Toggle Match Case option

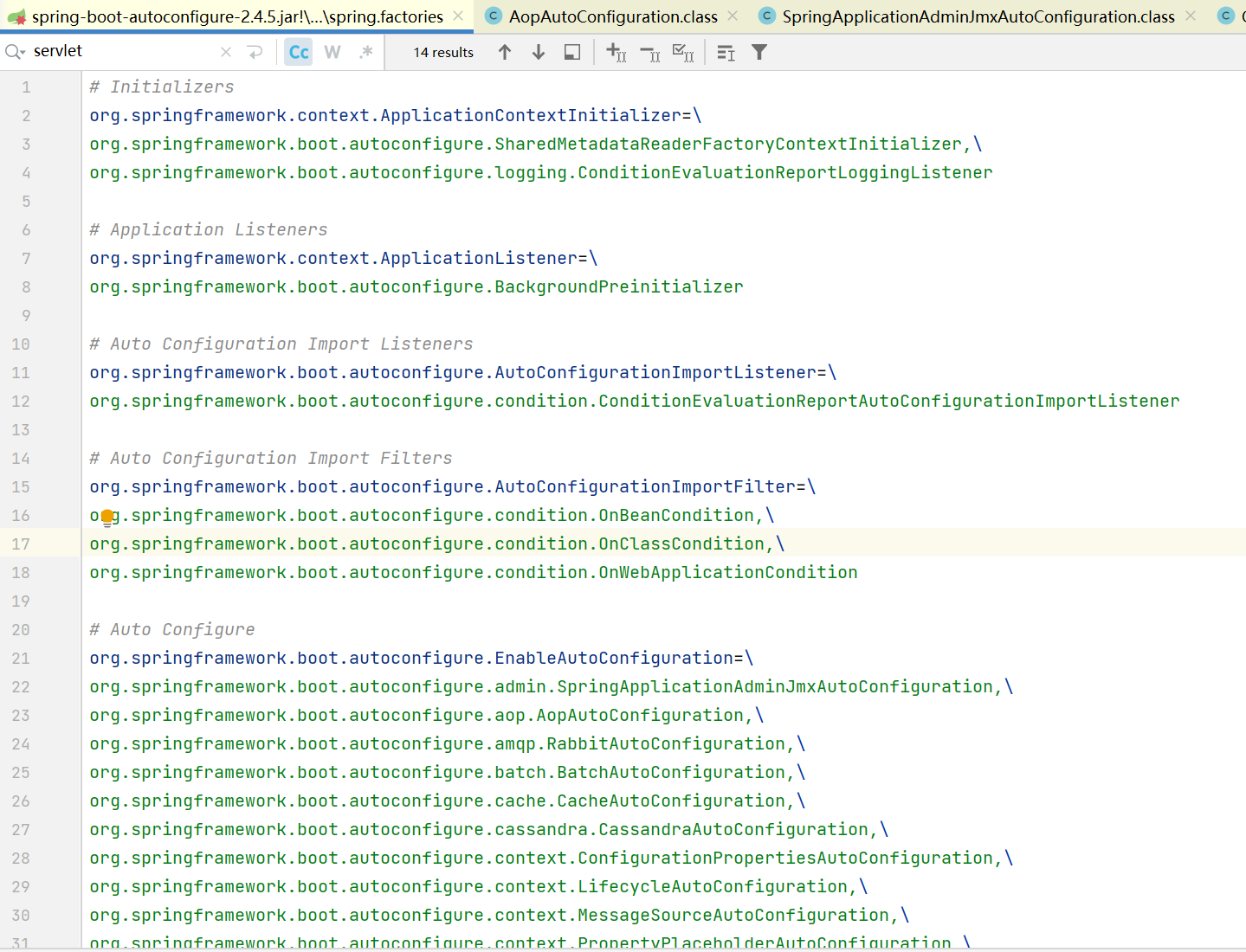pos(299,52)
